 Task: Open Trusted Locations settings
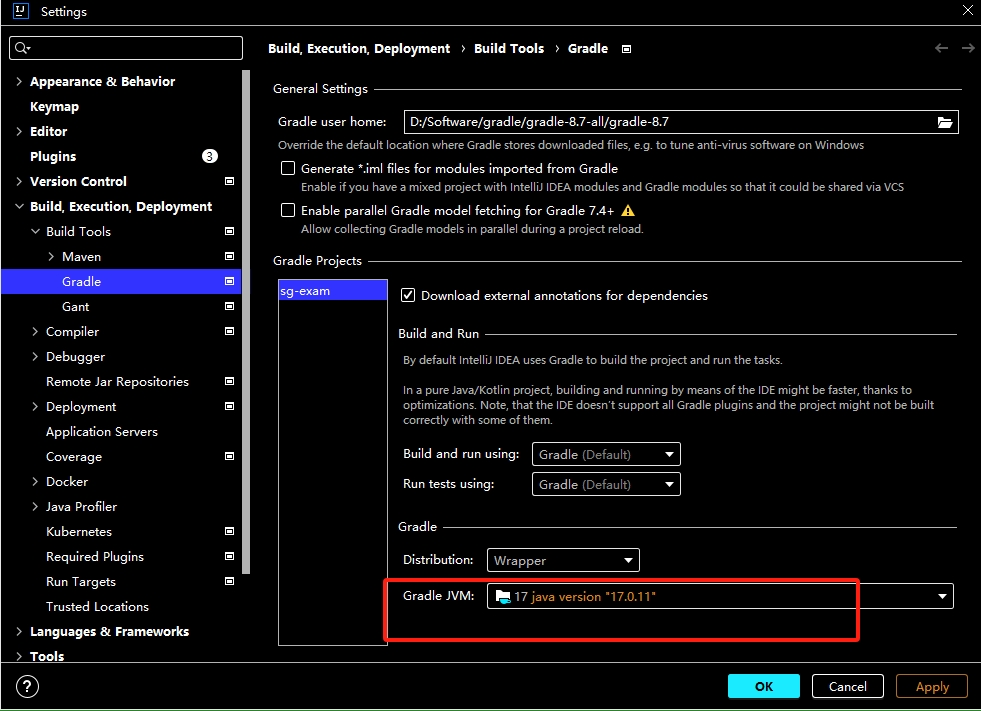(x=98, y=607)
